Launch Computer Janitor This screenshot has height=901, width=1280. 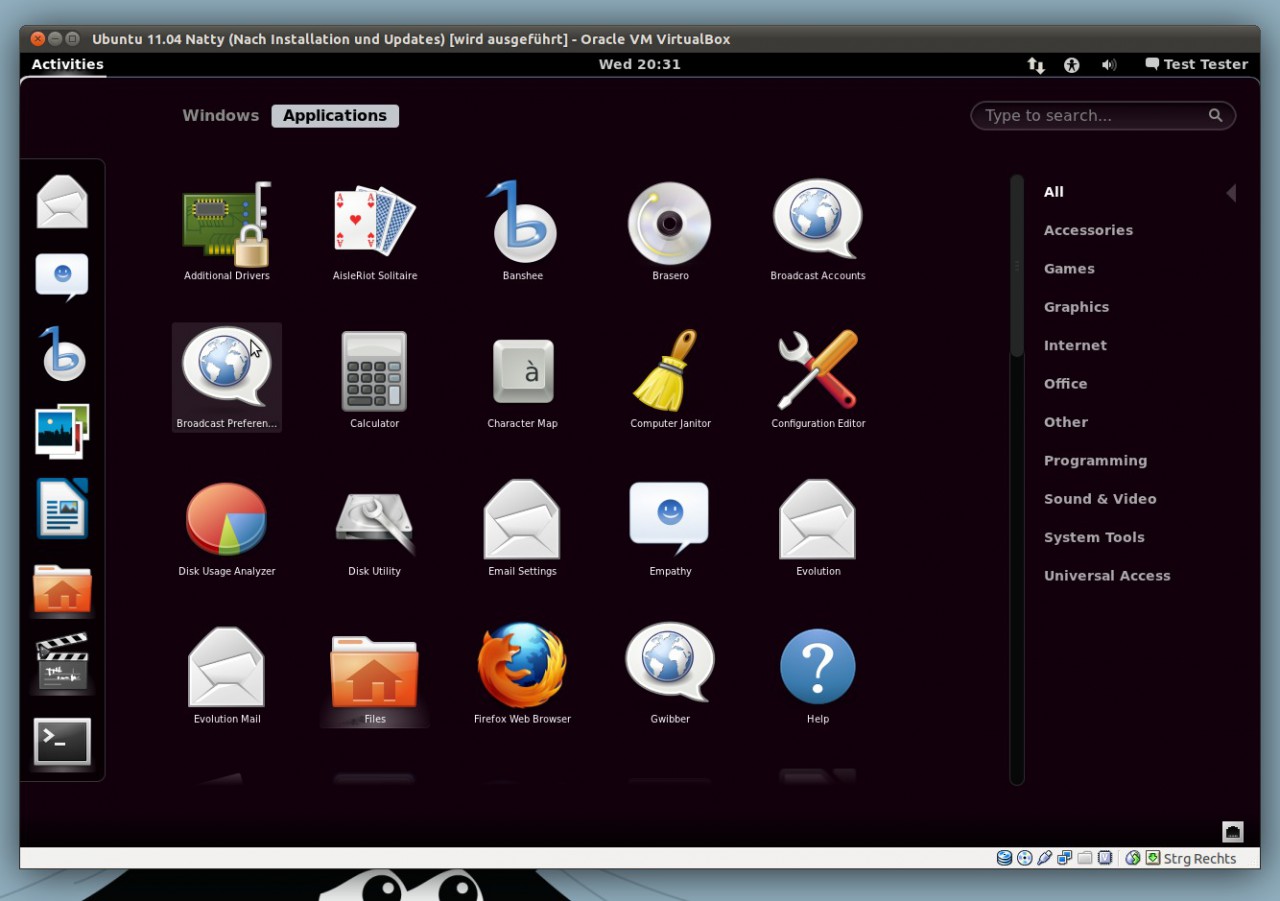click(670, 378)
